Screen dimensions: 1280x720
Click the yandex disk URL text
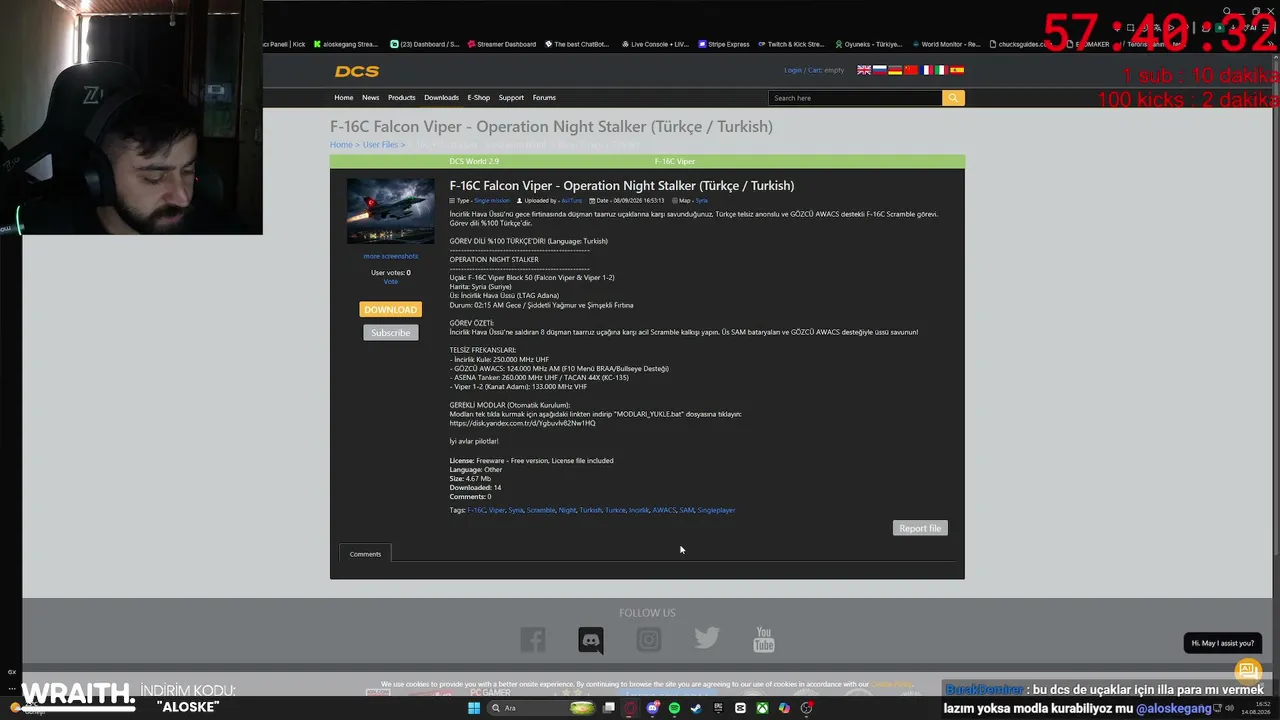point(522,423)
